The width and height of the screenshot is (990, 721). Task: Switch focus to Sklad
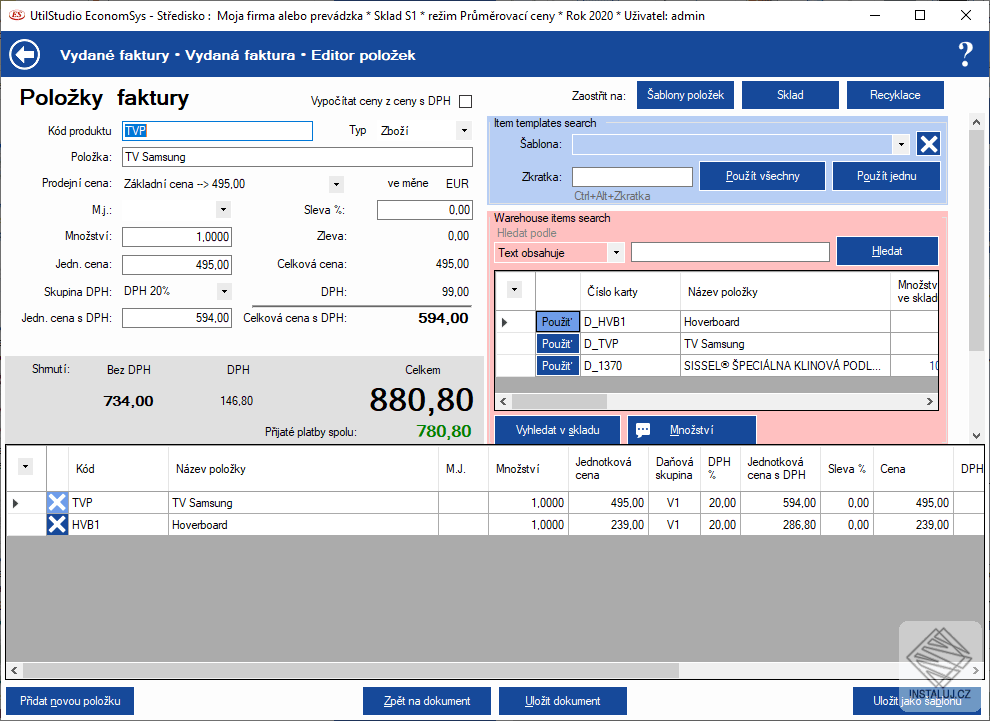click(790, 95)
